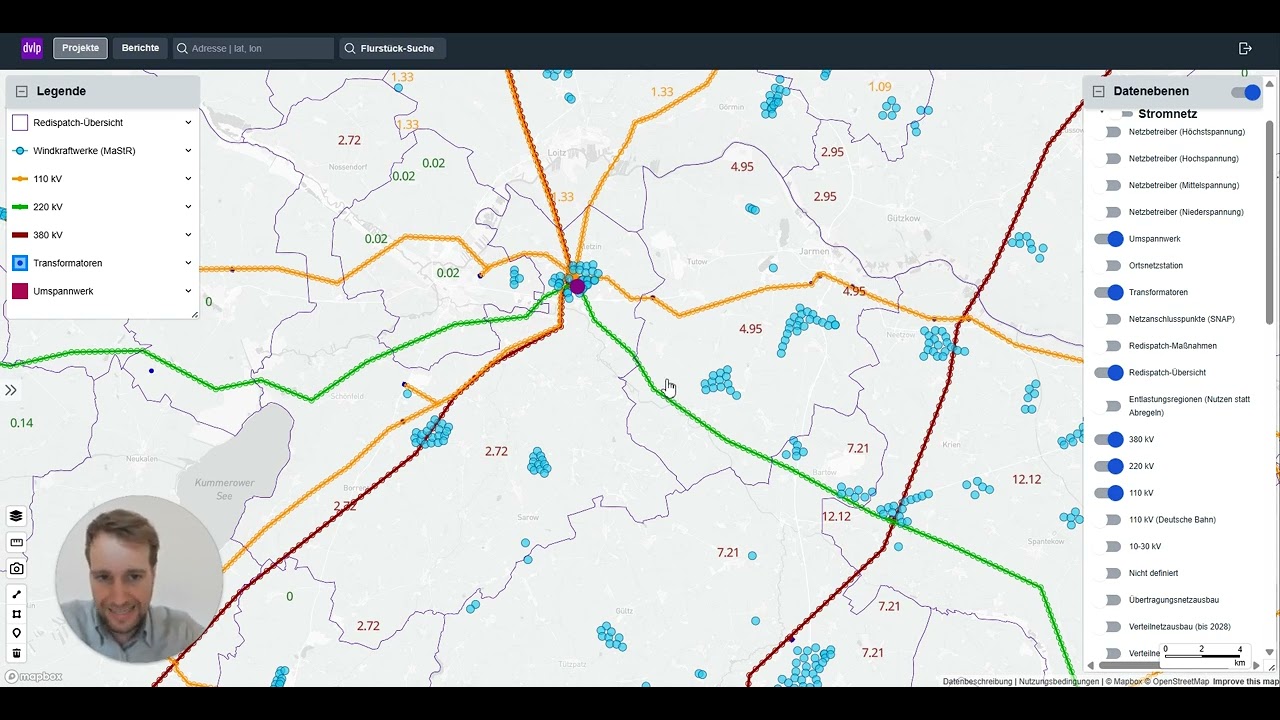Click the 380 kV dark red legend swatch
The width and height of the screenshot is (1280, 720).
click(20, 235)
